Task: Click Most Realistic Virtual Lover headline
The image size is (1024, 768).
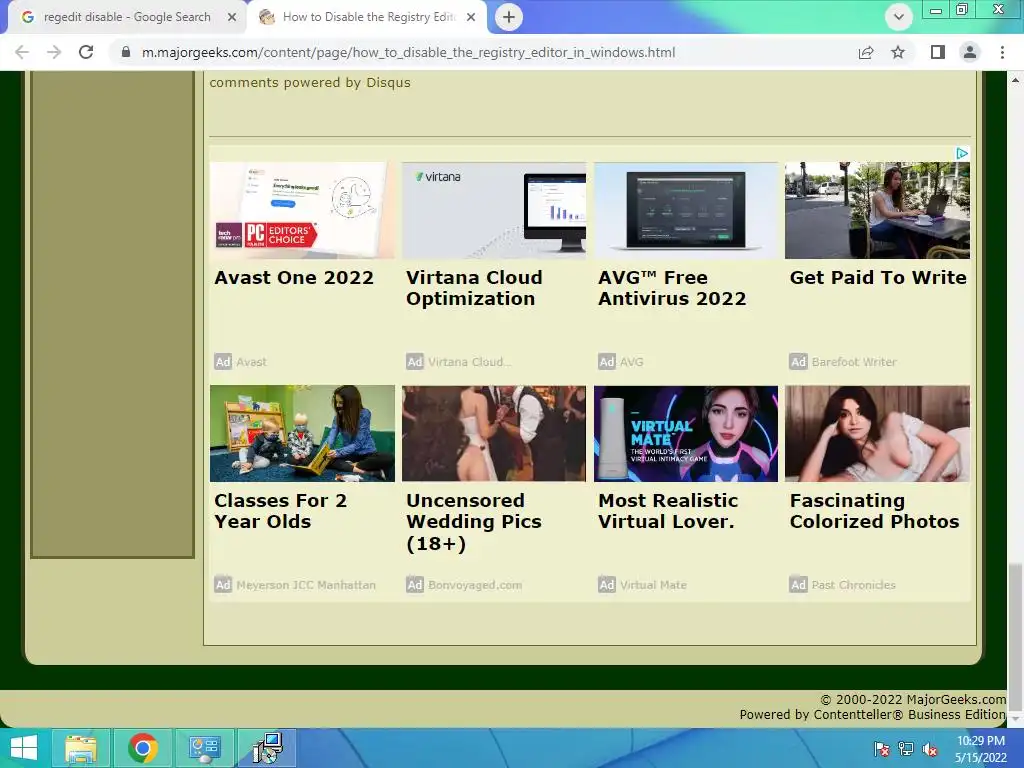Action: 668,511
